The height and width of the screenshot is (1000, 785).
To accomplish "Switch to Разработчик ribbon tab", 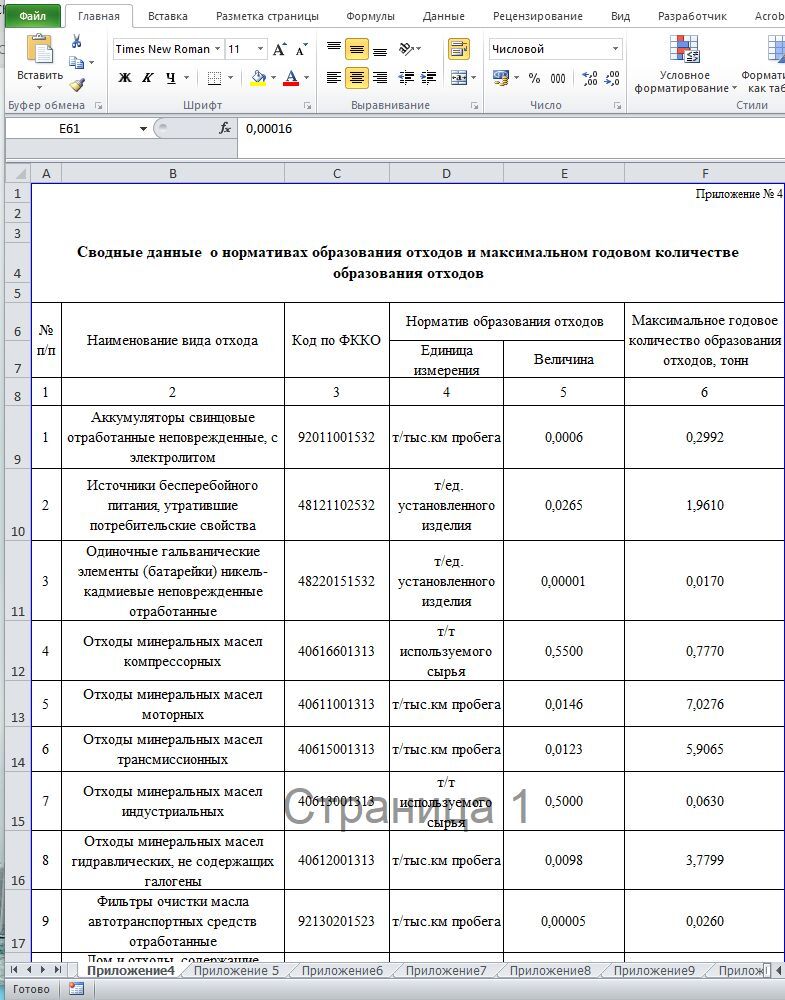I will [693, 17].
